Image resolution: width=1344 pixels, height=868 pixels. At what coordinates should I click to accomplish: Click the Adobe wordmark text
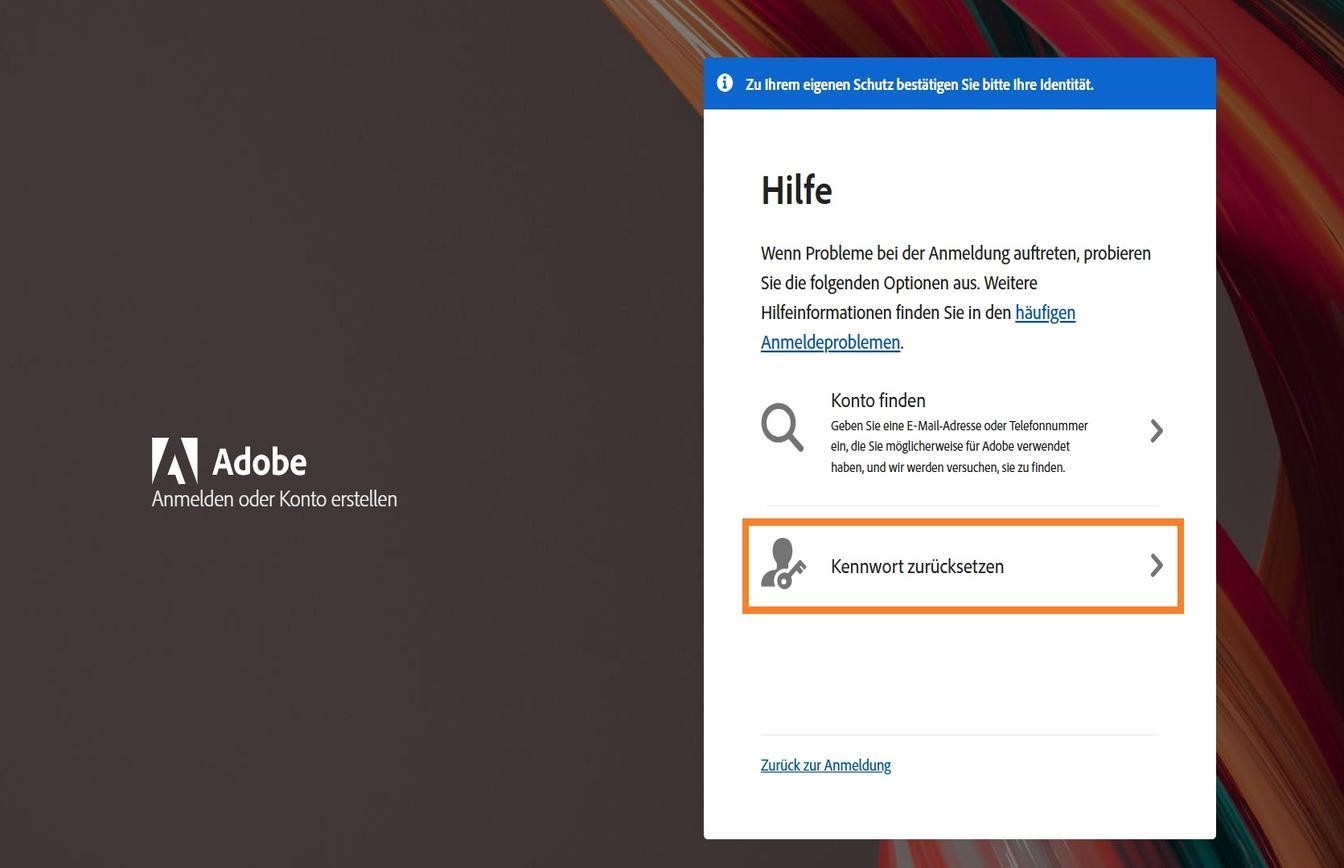click(x=259, y=462)
